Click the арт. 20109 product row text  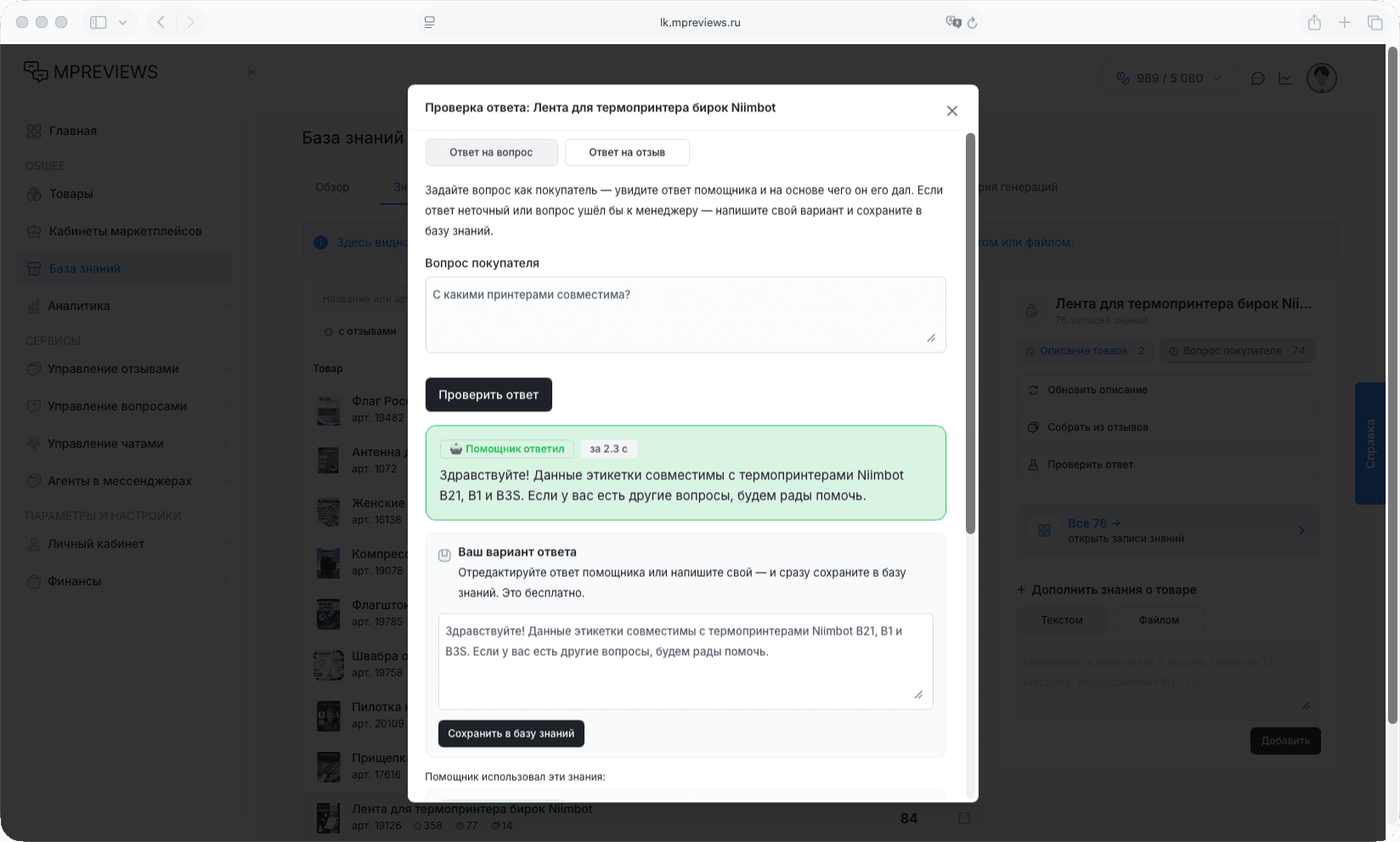tap(377, 724)
